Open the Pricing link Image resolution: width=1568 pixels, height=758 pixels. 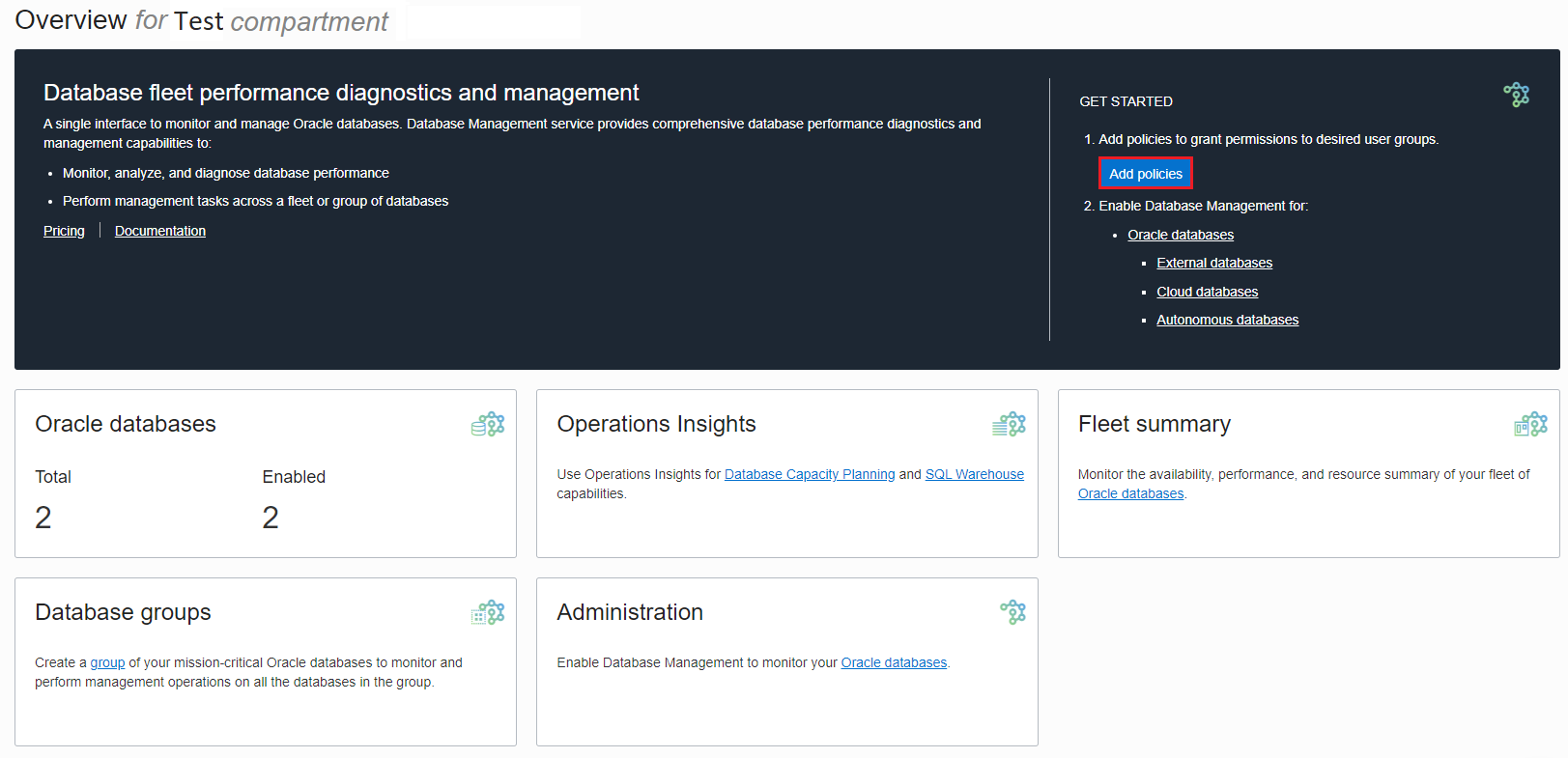(64, 231)
